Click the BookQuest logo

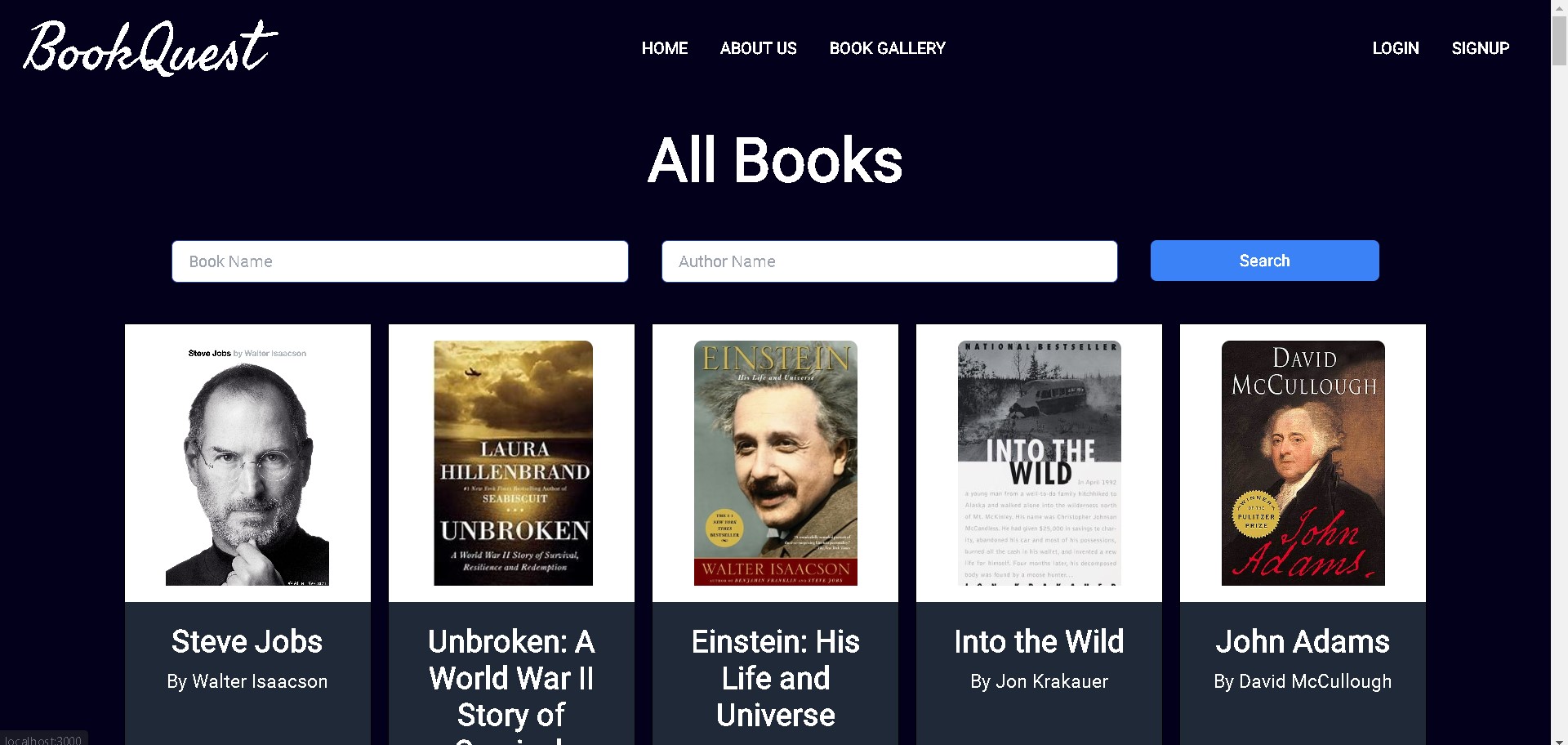150,48
